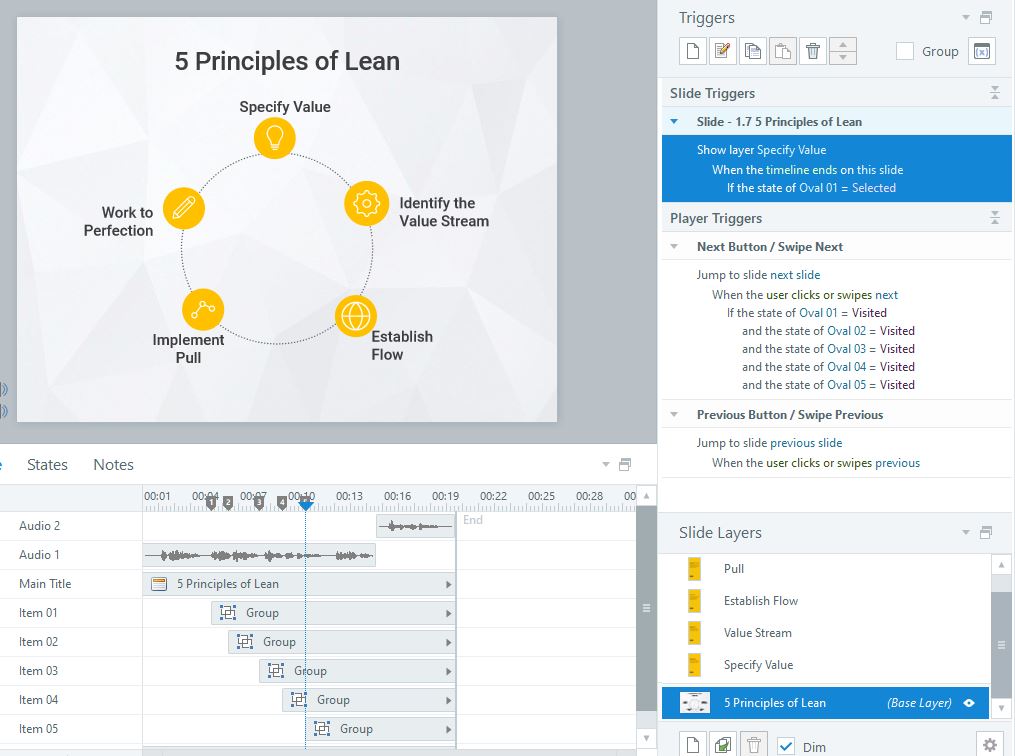Click the Implement Pull connected-nodes icon
The image size is (1015, 756).
(x=203, y=309)
